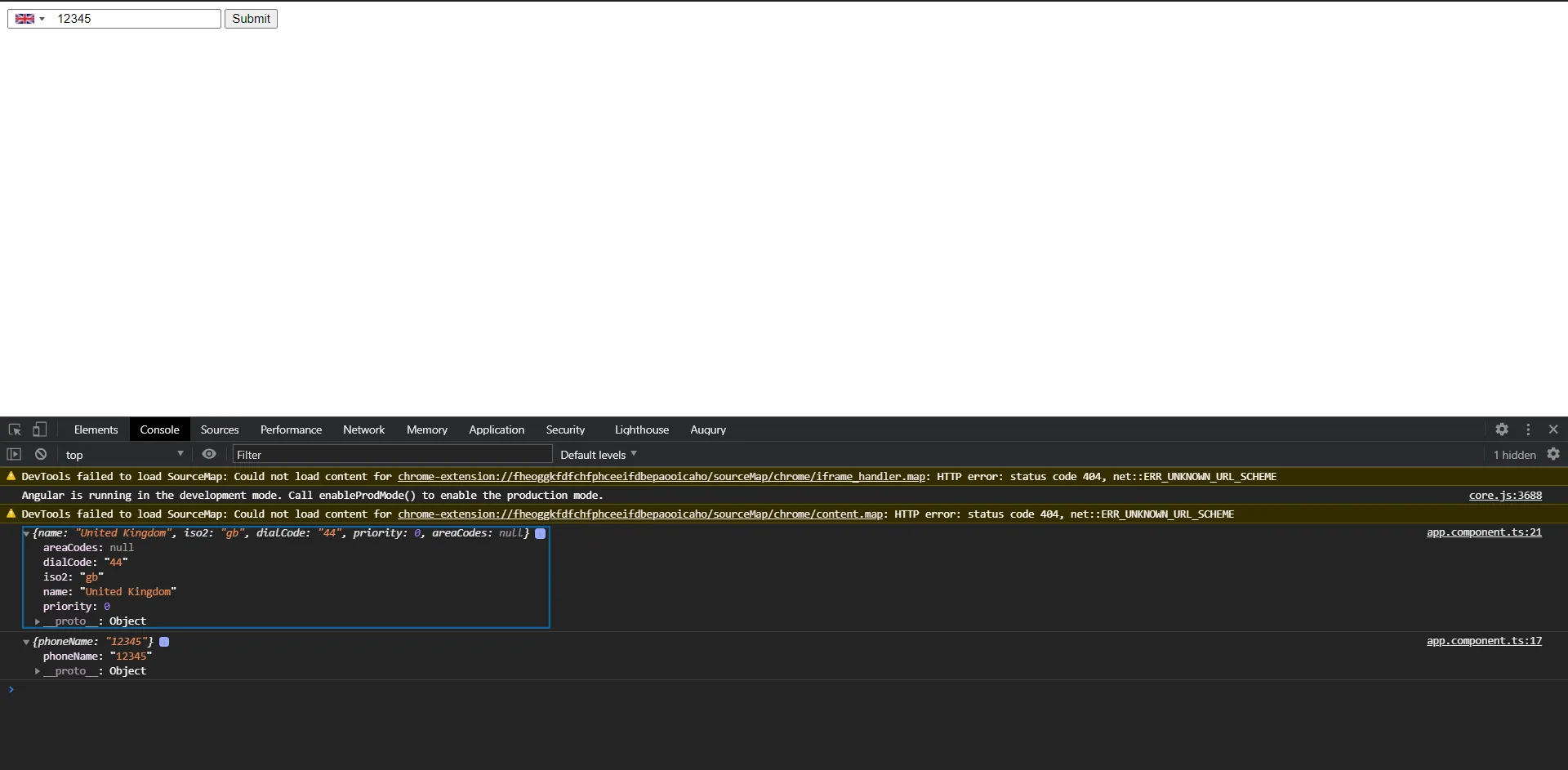Click the '1 hidden' messages label
This screenshot has width=1568, height=770.
[x=1514, y=455]
